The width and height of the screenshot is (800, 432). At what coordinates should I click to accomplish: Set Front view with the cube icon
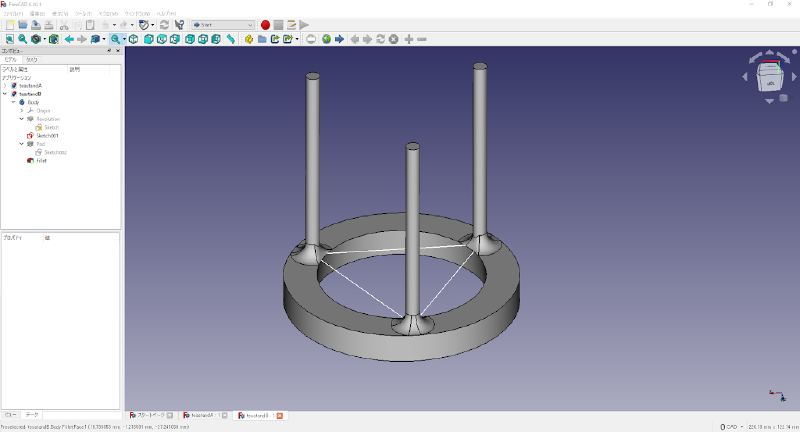[x=148, y=39]
